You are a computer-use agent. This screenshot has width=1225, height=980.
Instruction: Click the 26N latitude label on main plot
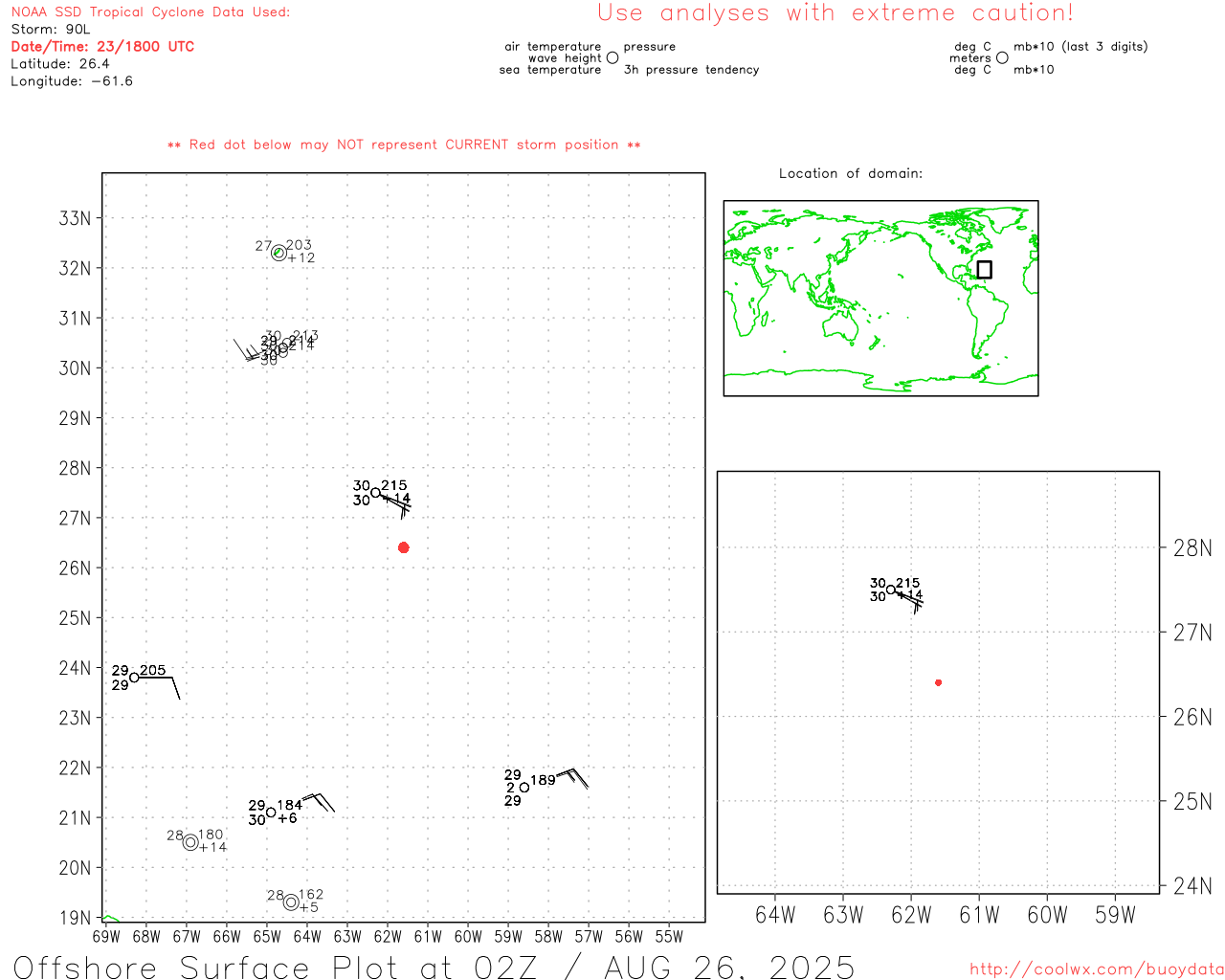pos(75,568)
